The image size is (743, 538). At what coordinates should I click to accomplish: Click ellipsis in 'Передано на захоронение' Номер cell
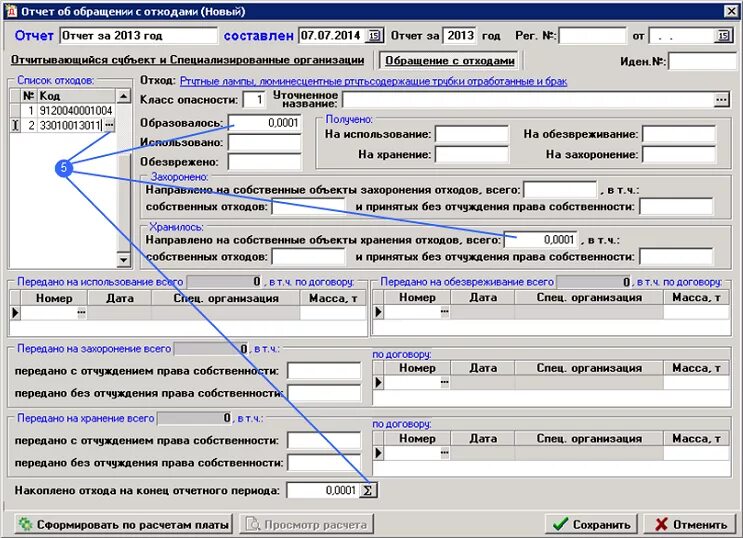pos(444,382)
